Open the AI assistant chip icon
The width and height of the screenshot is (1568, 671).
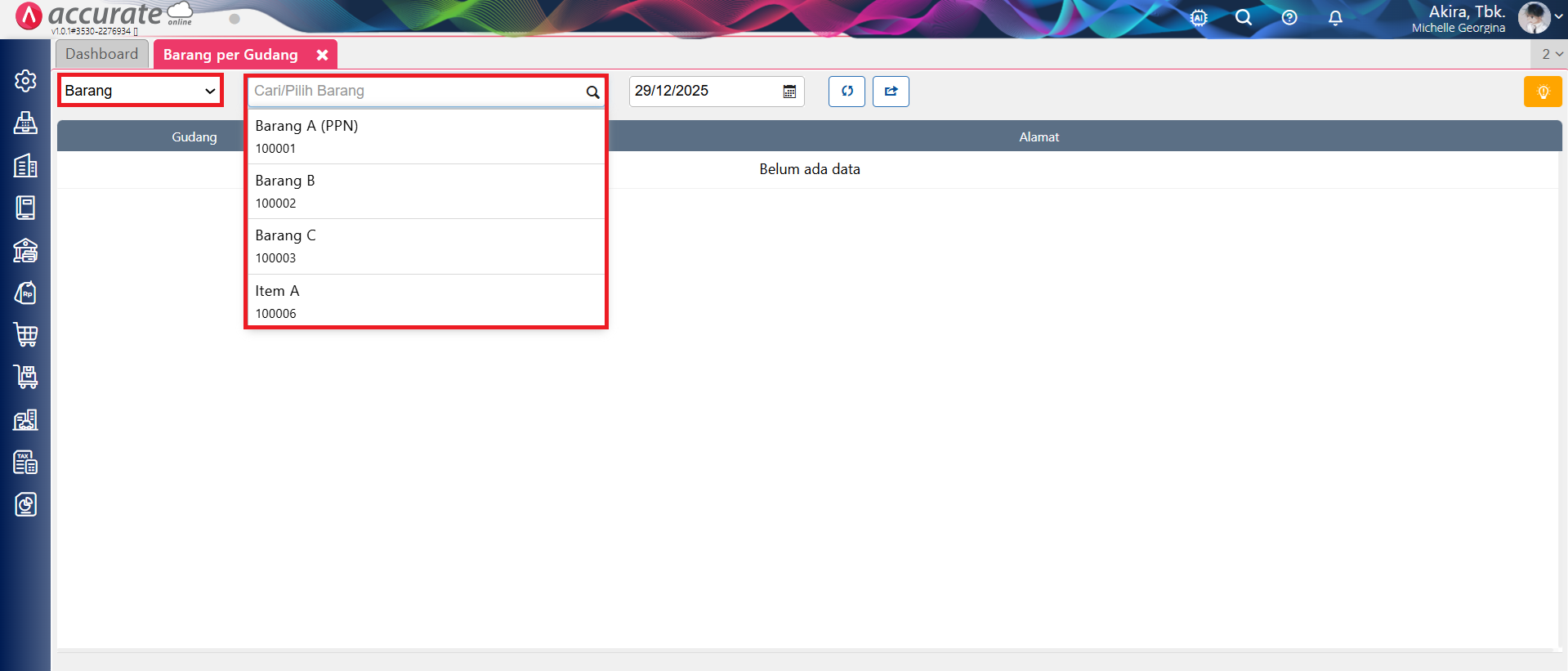coord(1199,18)
